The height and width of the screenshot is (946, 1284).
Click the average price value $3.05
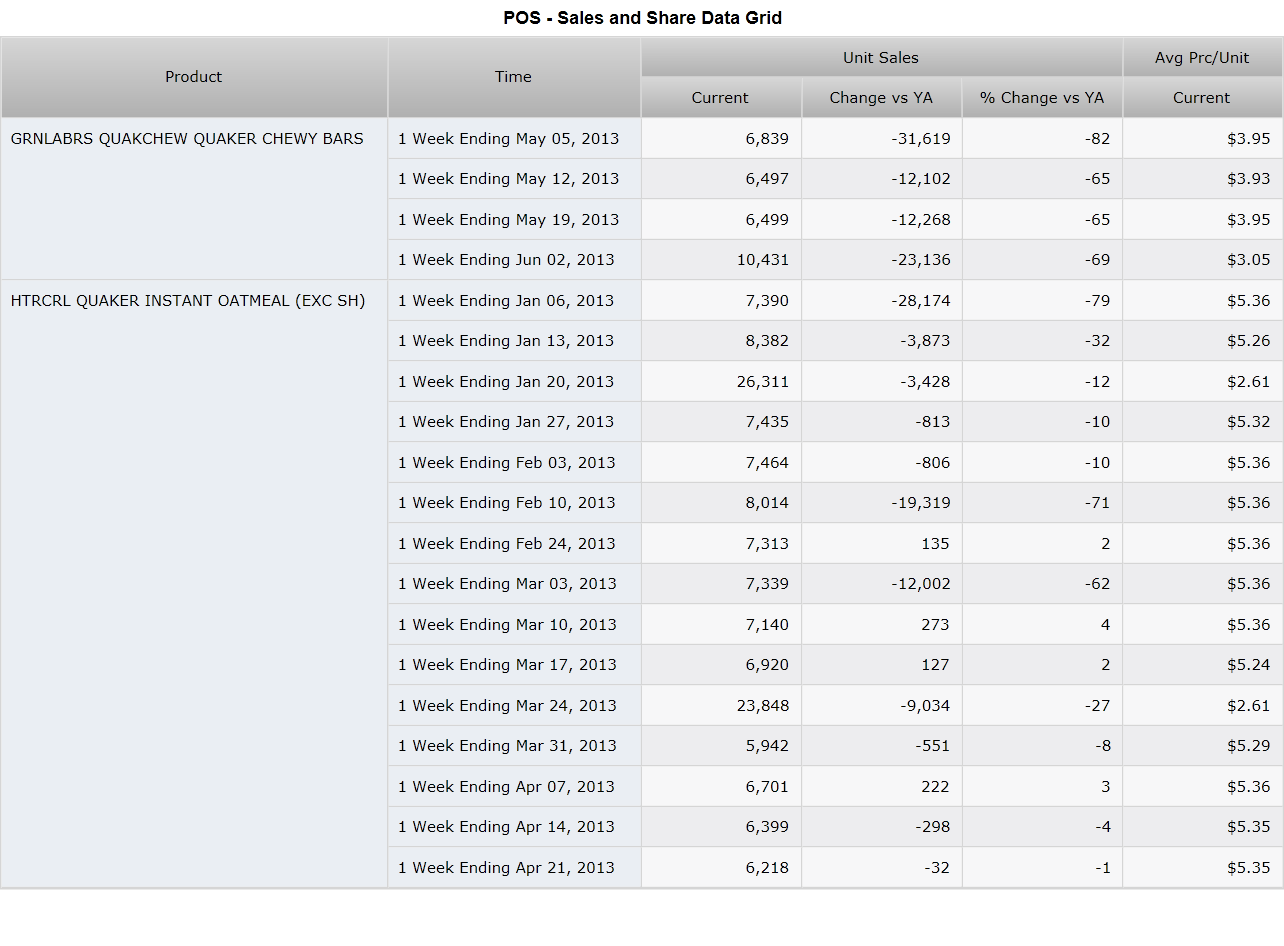click(1249, 260)
